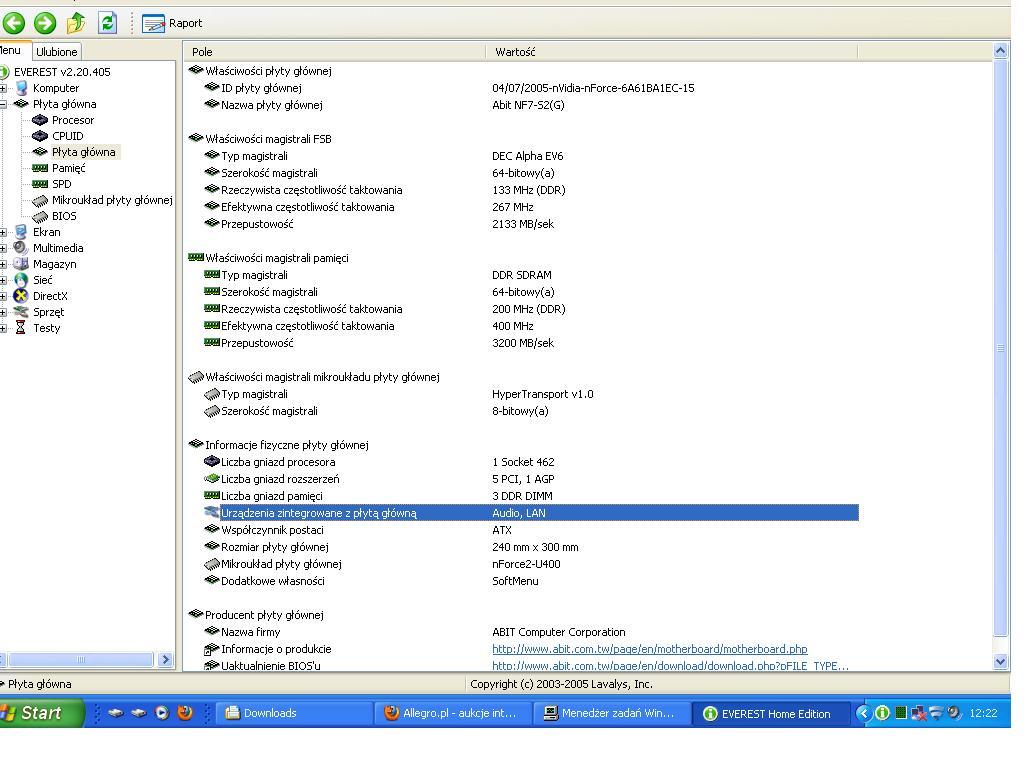Expand the Ekran tree node

coord(3,232)
